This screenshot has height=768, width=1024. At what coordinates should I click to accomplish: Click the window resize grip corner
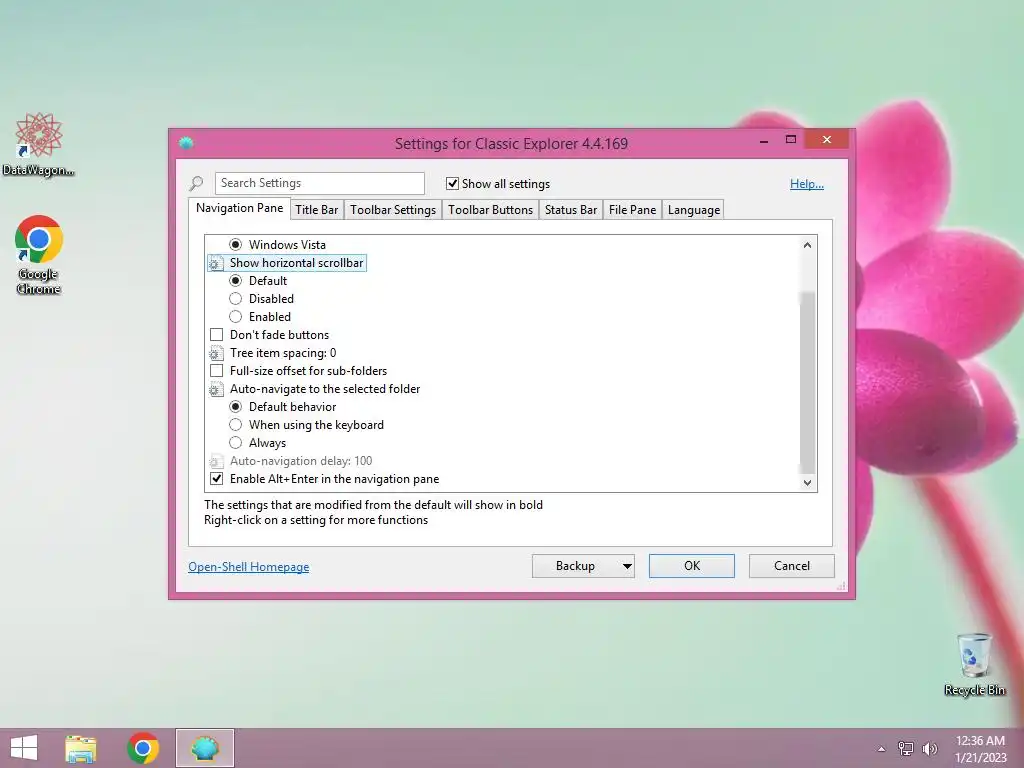[841, 586]
